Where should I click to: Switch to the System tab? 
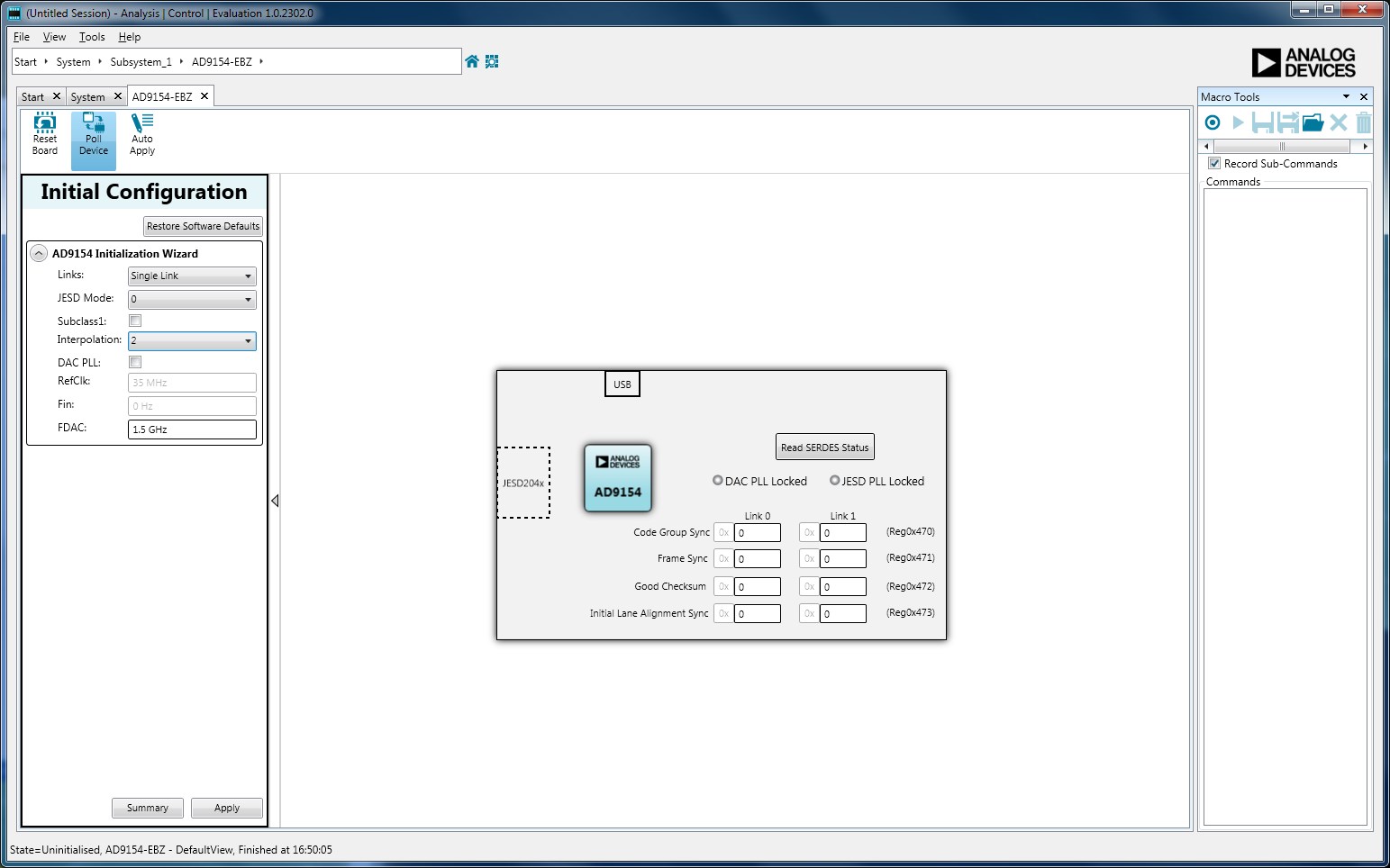[88, 97]
